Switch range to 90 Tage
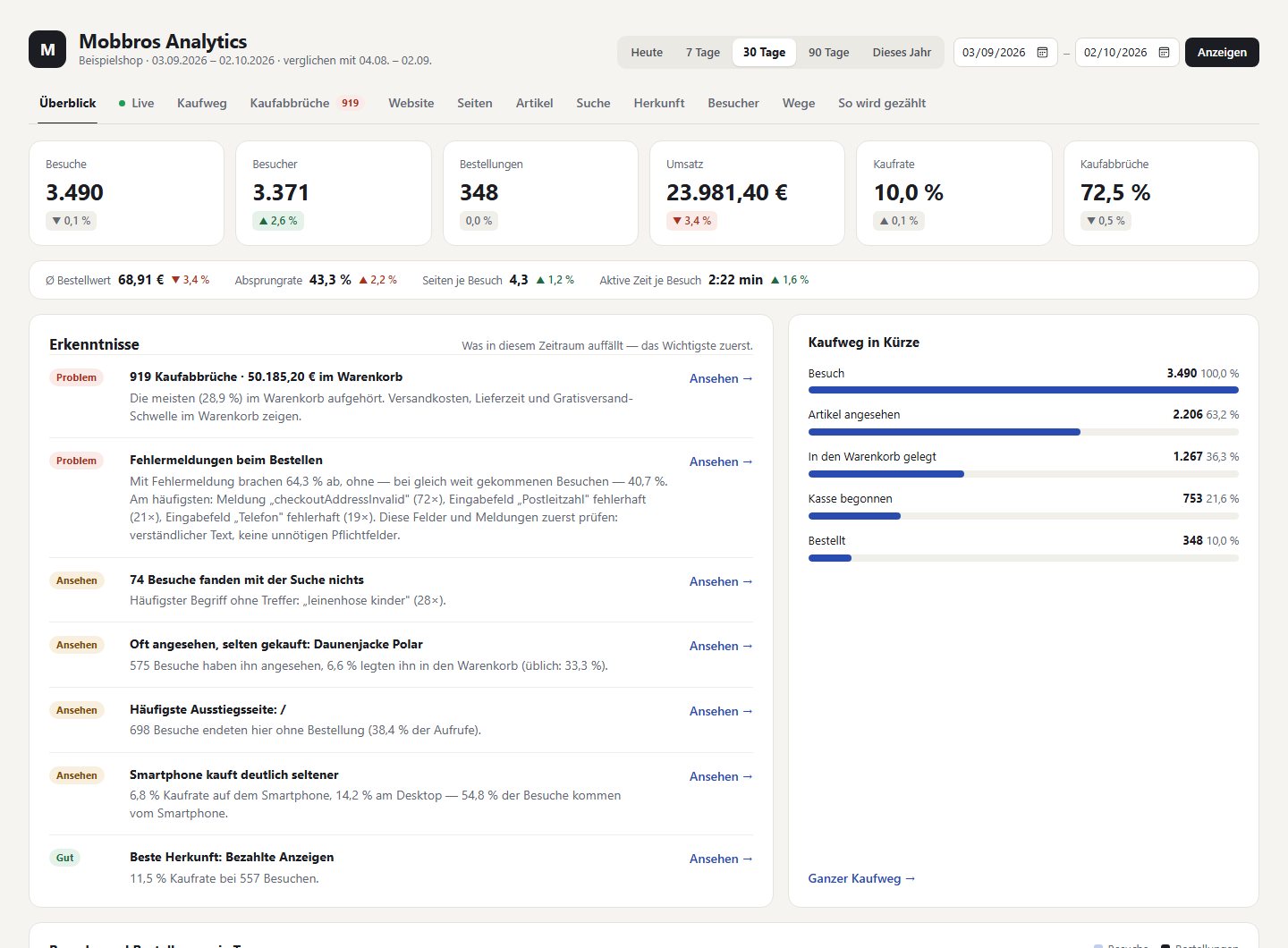The image size is (1288, 948). [829, 52]
